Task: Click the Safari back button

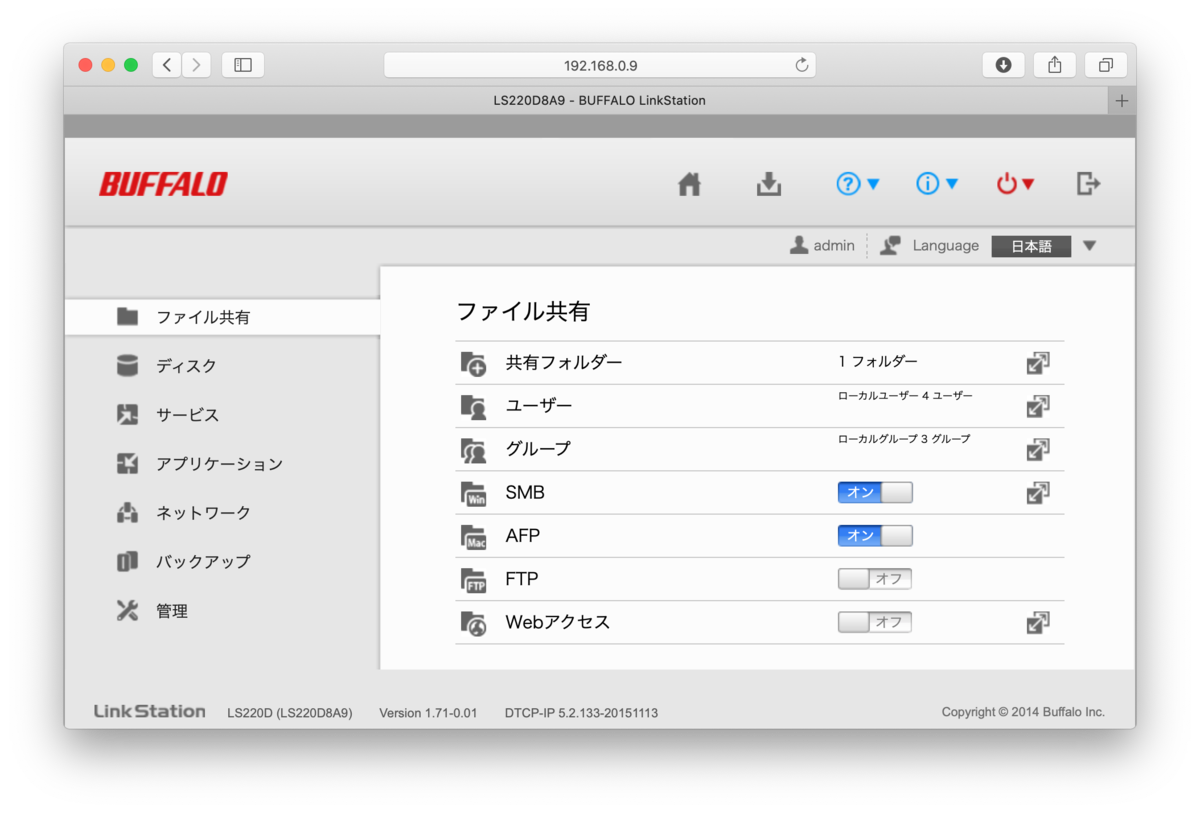Action: tap(167, 65)
